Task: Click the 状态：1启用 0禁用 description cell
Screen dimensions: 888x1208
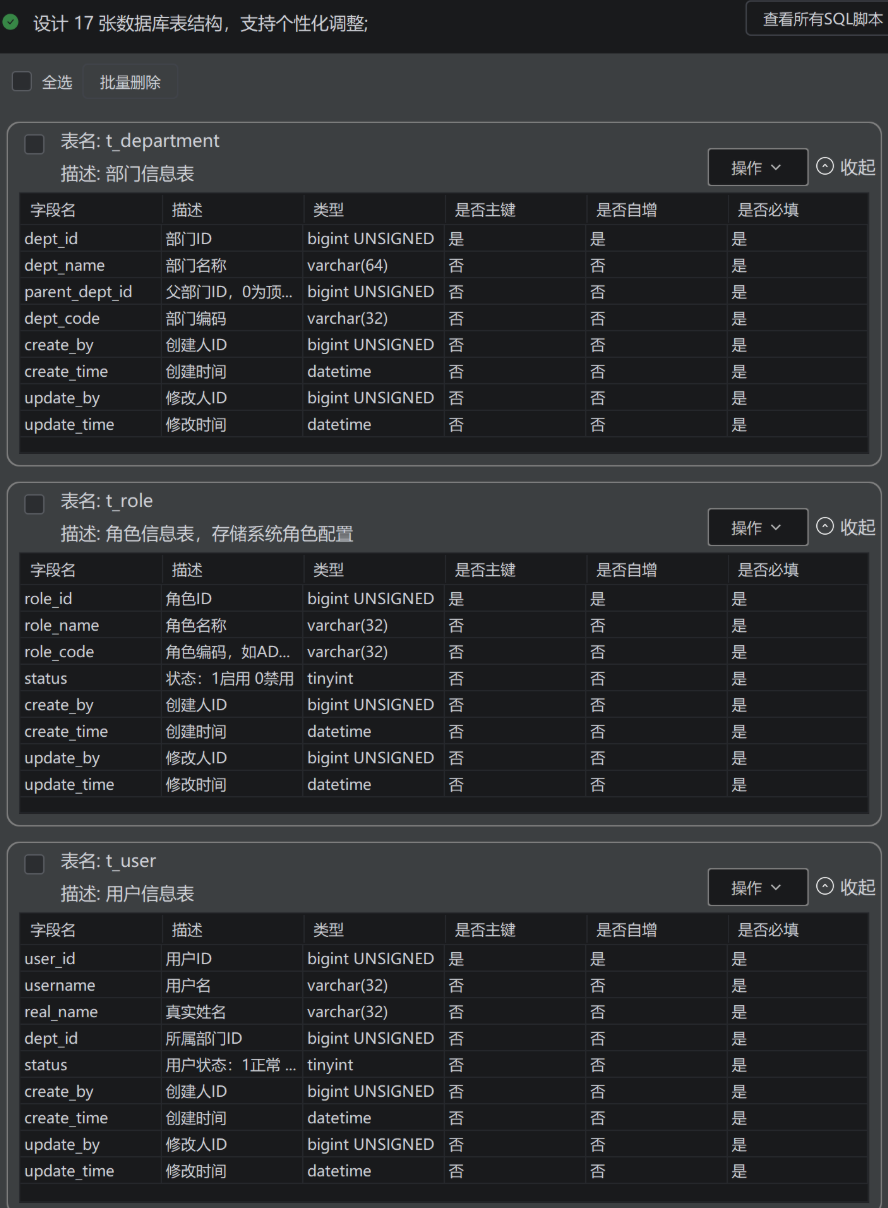Action: tap(230, 678)
